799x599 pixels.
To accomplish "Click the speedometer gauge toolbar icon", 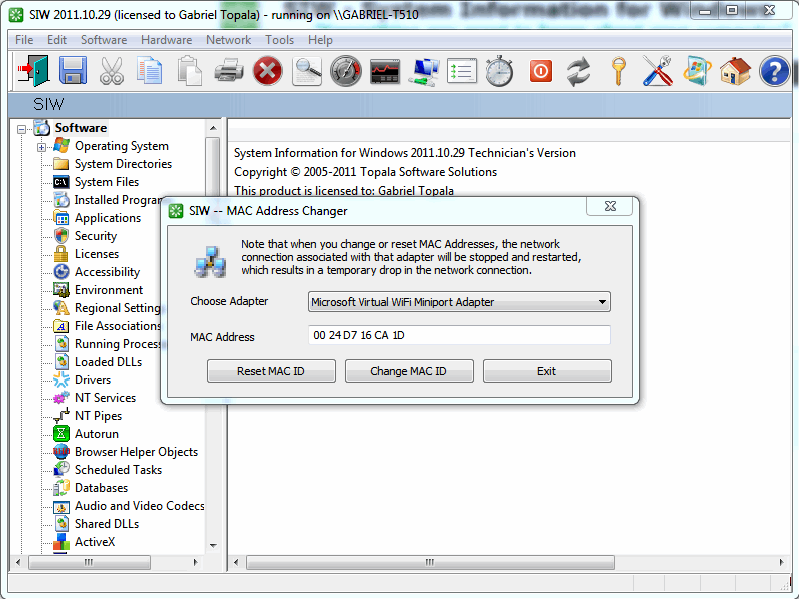I will (x=346, y=71).
